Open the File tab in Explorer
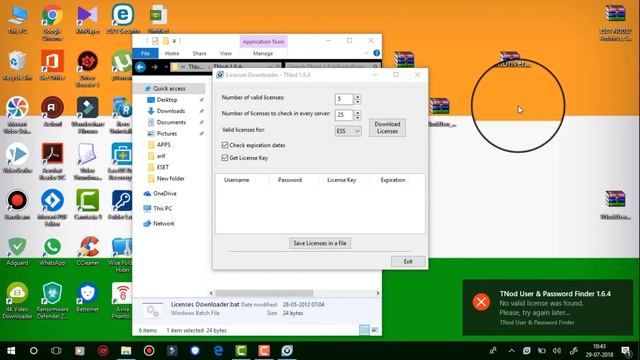The height and width of the screenshot is (360, 640). click(145, 53)
